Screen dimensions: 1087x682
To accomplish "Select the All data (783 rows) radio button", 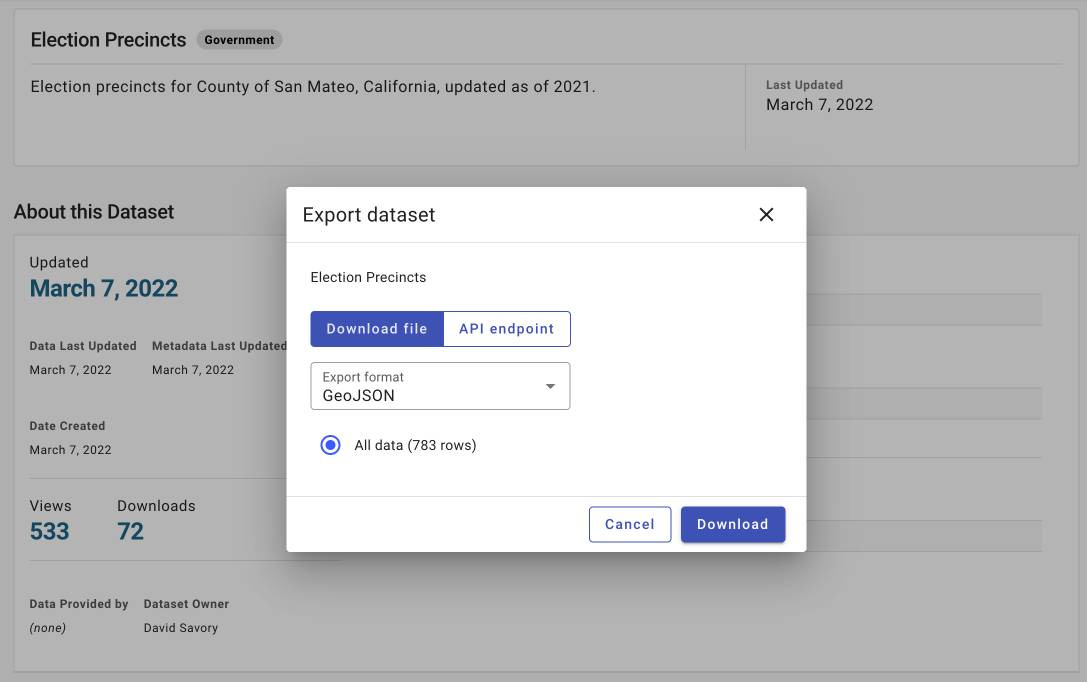I will pos(331,445).
